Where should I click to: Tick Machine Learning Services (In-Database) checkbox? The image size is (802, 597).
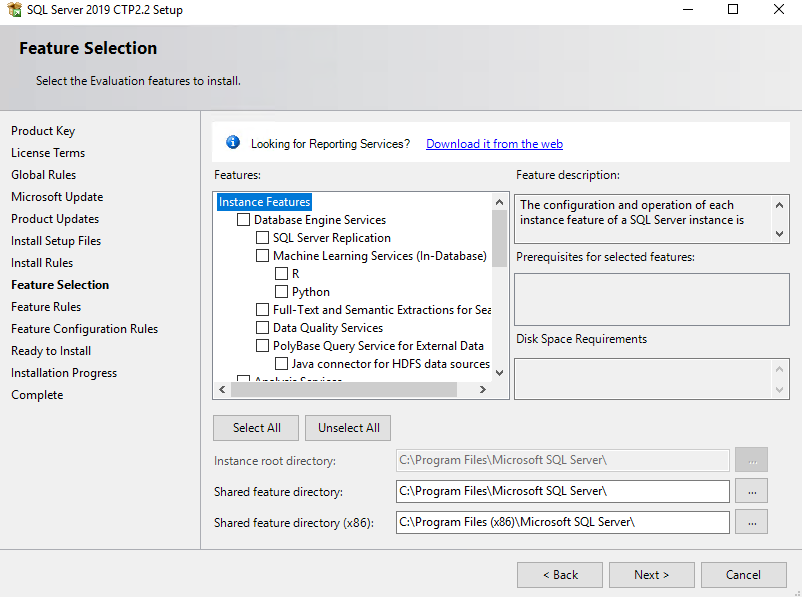[262, 256]
